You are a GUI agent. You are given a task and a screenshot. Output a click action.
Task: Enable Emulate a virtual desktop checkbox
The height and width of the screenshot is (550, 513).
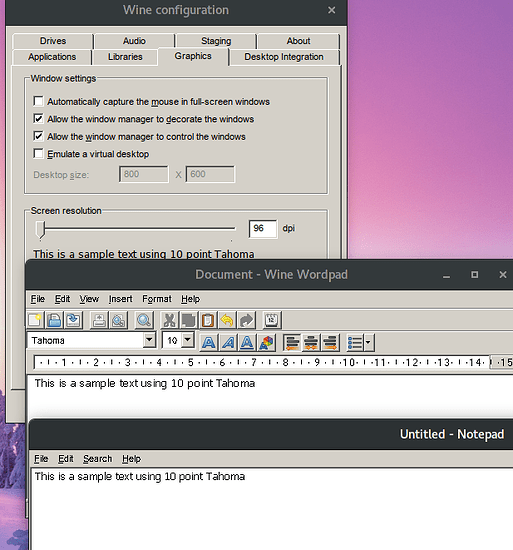38,154
